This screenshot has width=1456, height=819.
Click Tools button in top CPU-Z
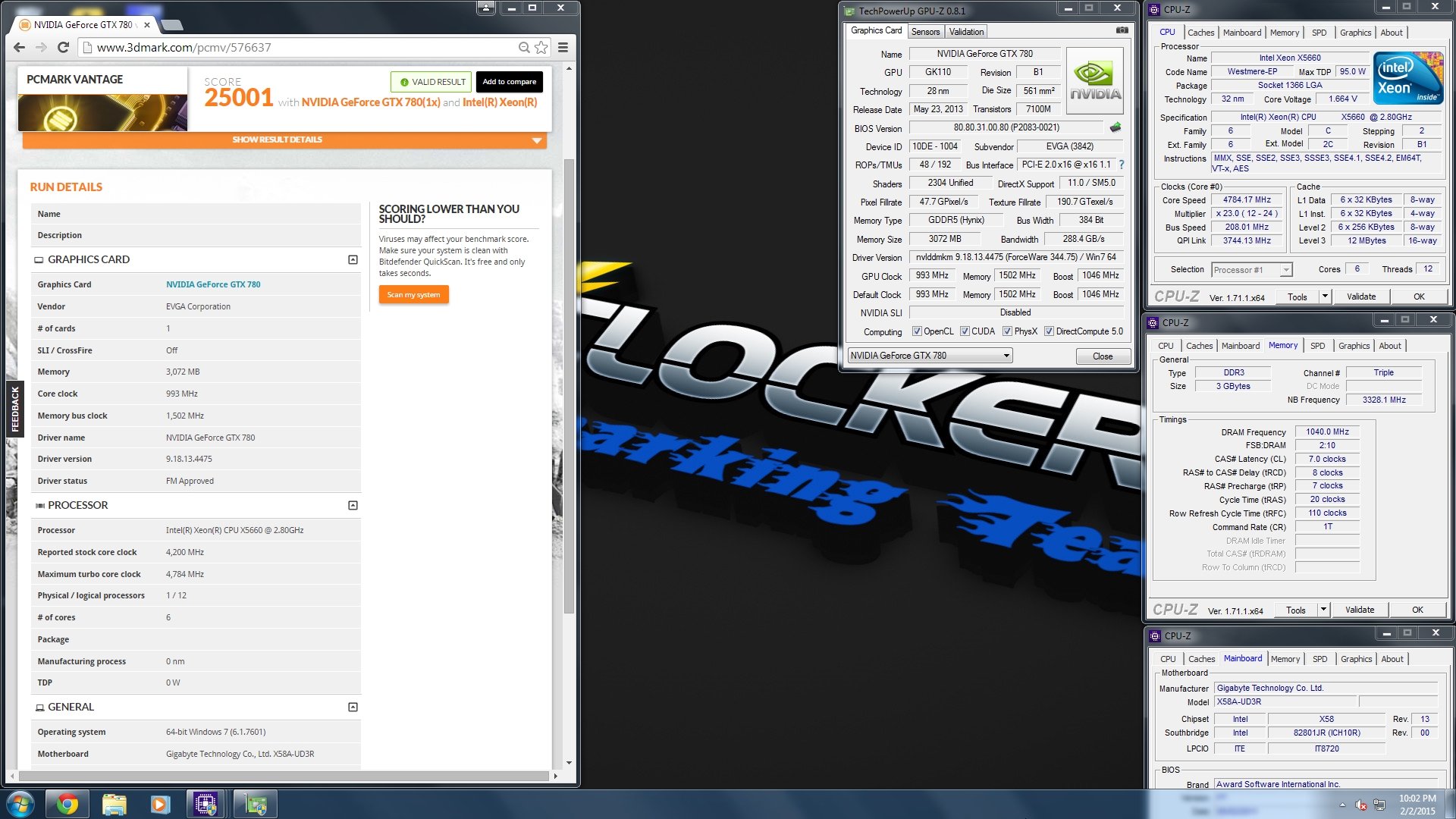[1298, 297]
